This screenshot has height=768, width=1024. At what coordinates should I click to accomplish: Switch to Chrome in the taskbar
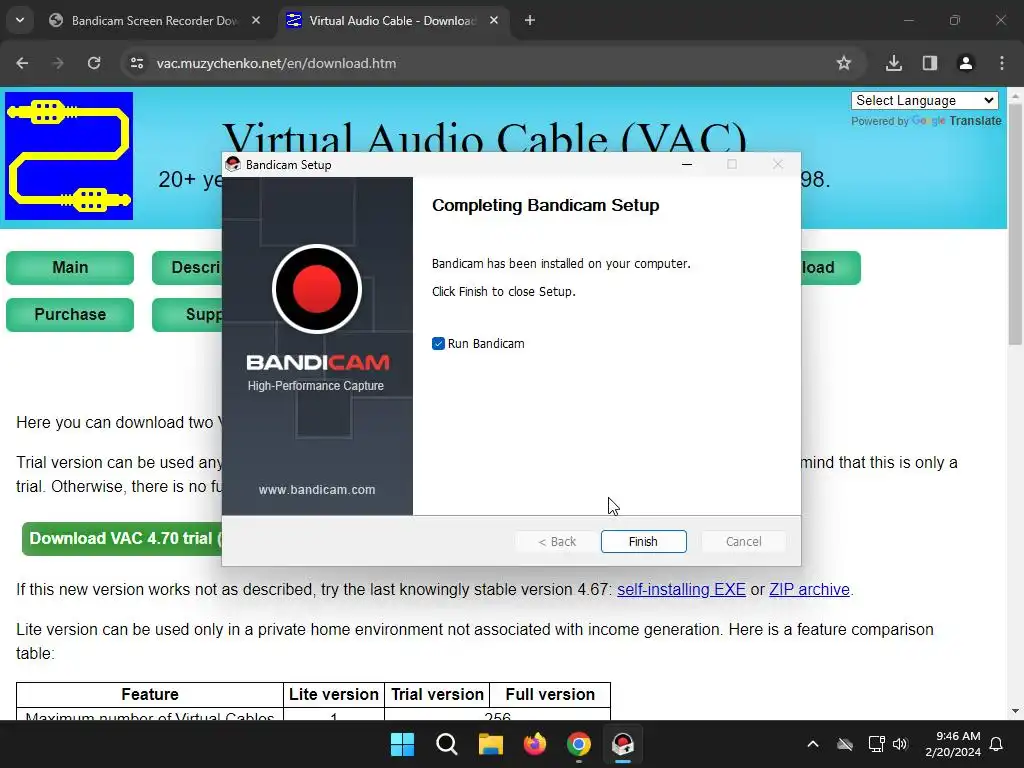click(x=579, y=744)
